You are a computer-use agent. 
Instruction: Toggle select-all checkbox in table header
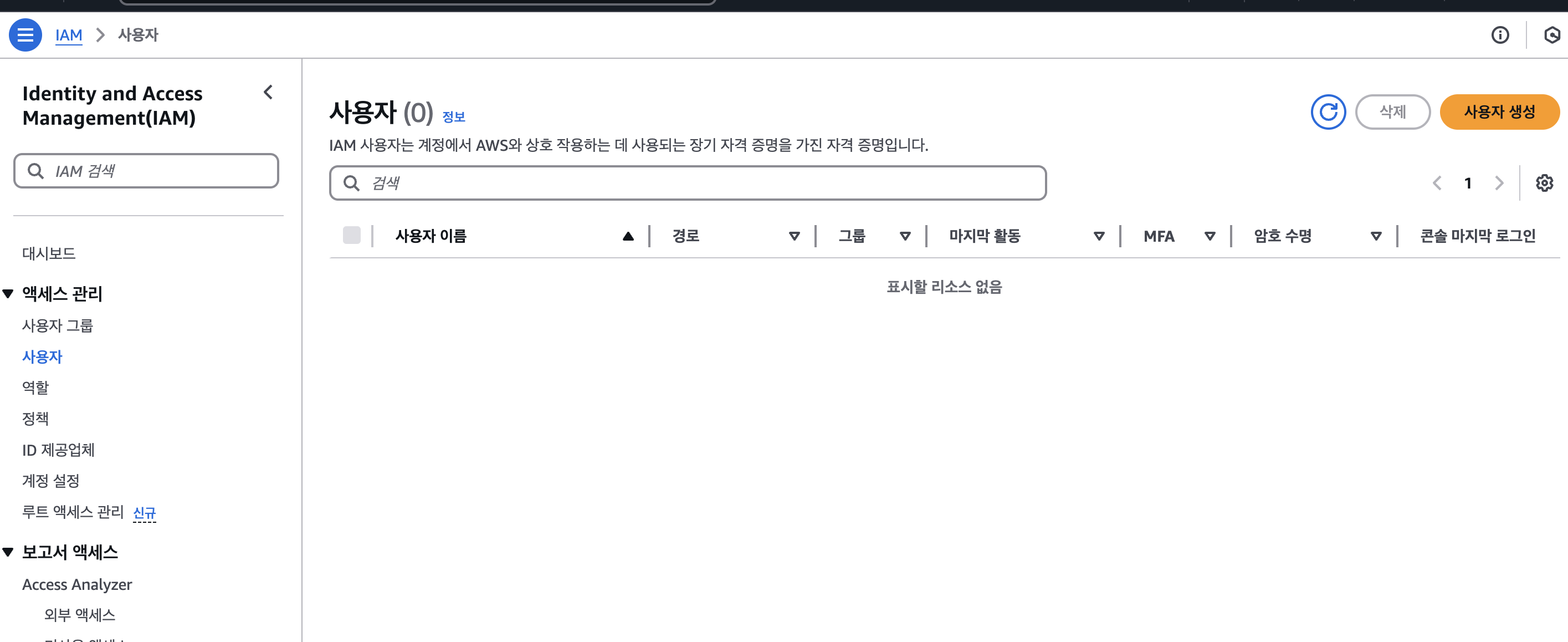(351, 235)
